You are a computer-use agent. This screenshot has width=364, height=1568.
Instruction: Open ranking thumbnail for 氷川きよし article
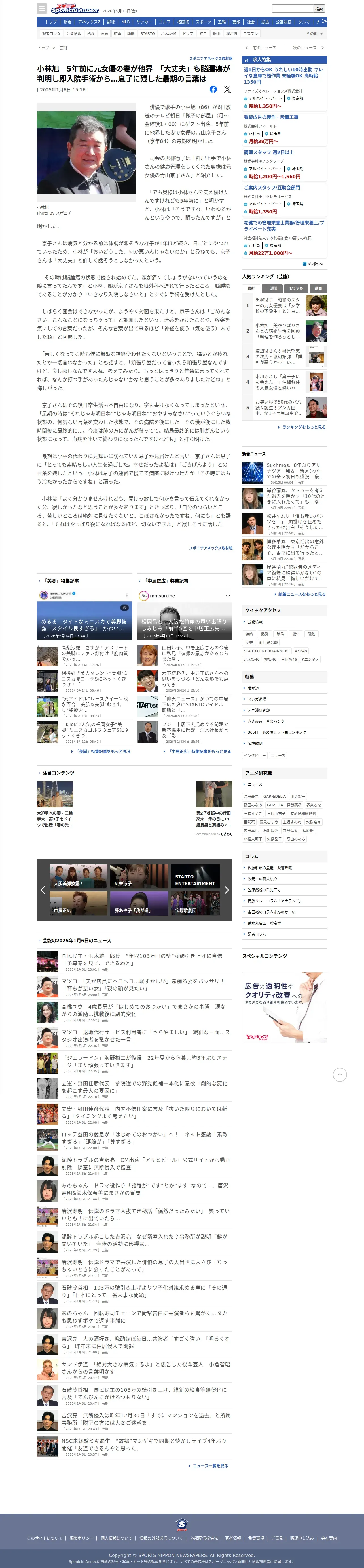(316, 382)
